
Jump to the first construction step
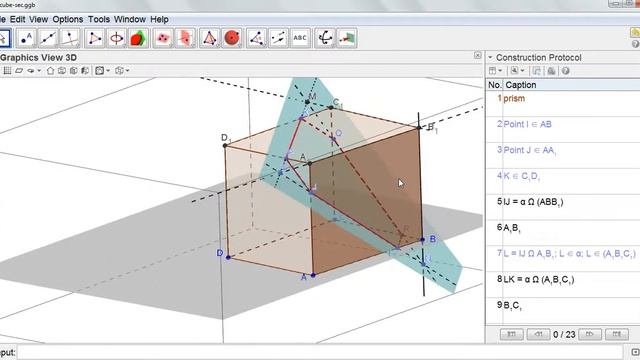pyautogui.click(x=512, y=334)
